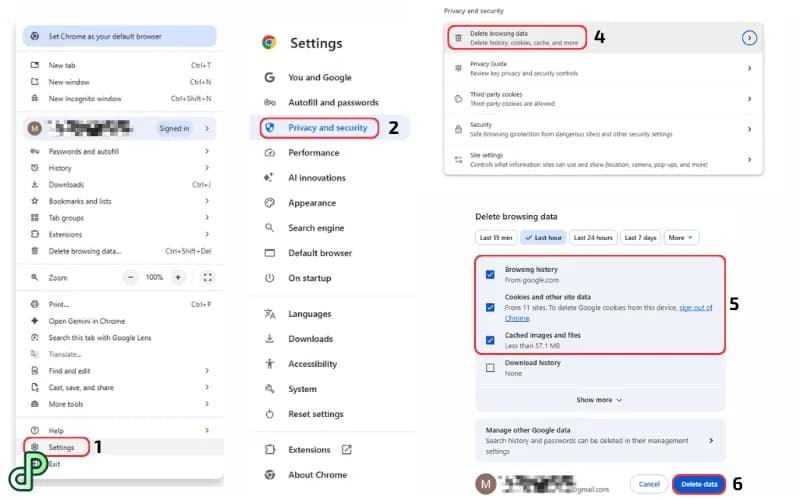Image resolution: width=800 pixels, height=500 pixels.
Task: Open the Delete browsing data arrow circle
Action: [749, 38]
